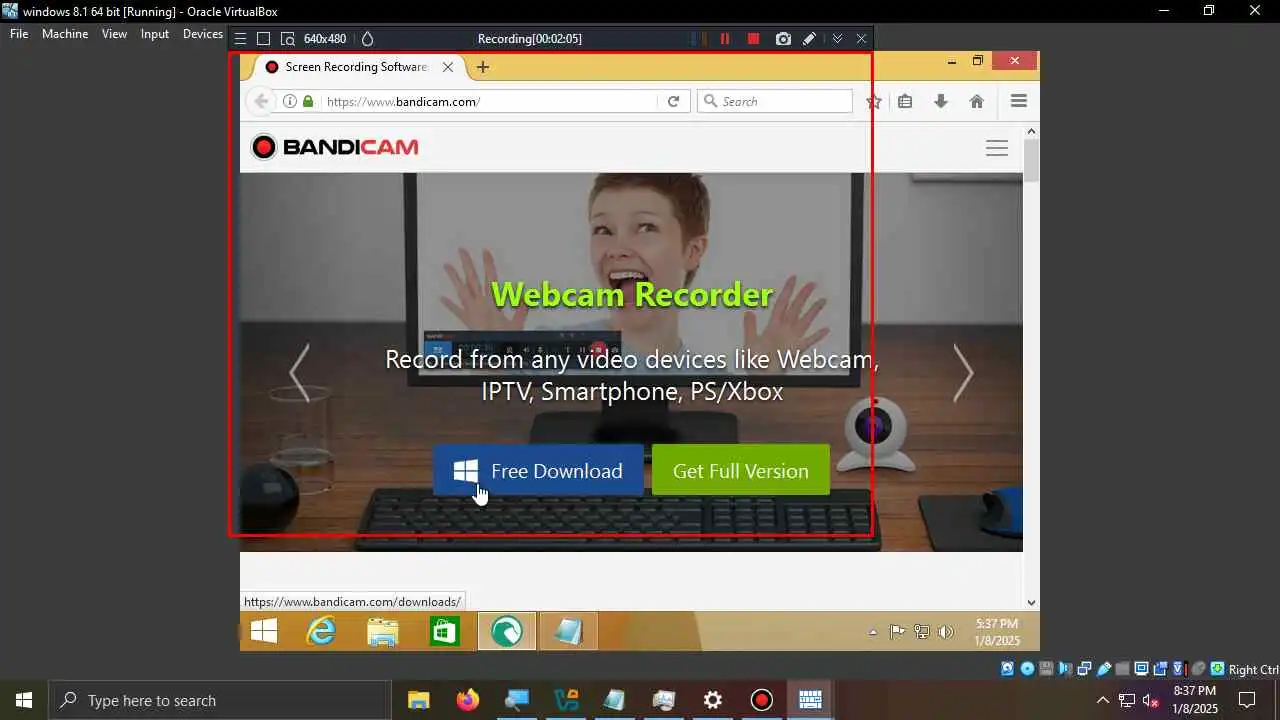Open Firefox downloads arrow icon
Image resolution: width=1280 pixels, height=720 pixels.
coord(941,101)
